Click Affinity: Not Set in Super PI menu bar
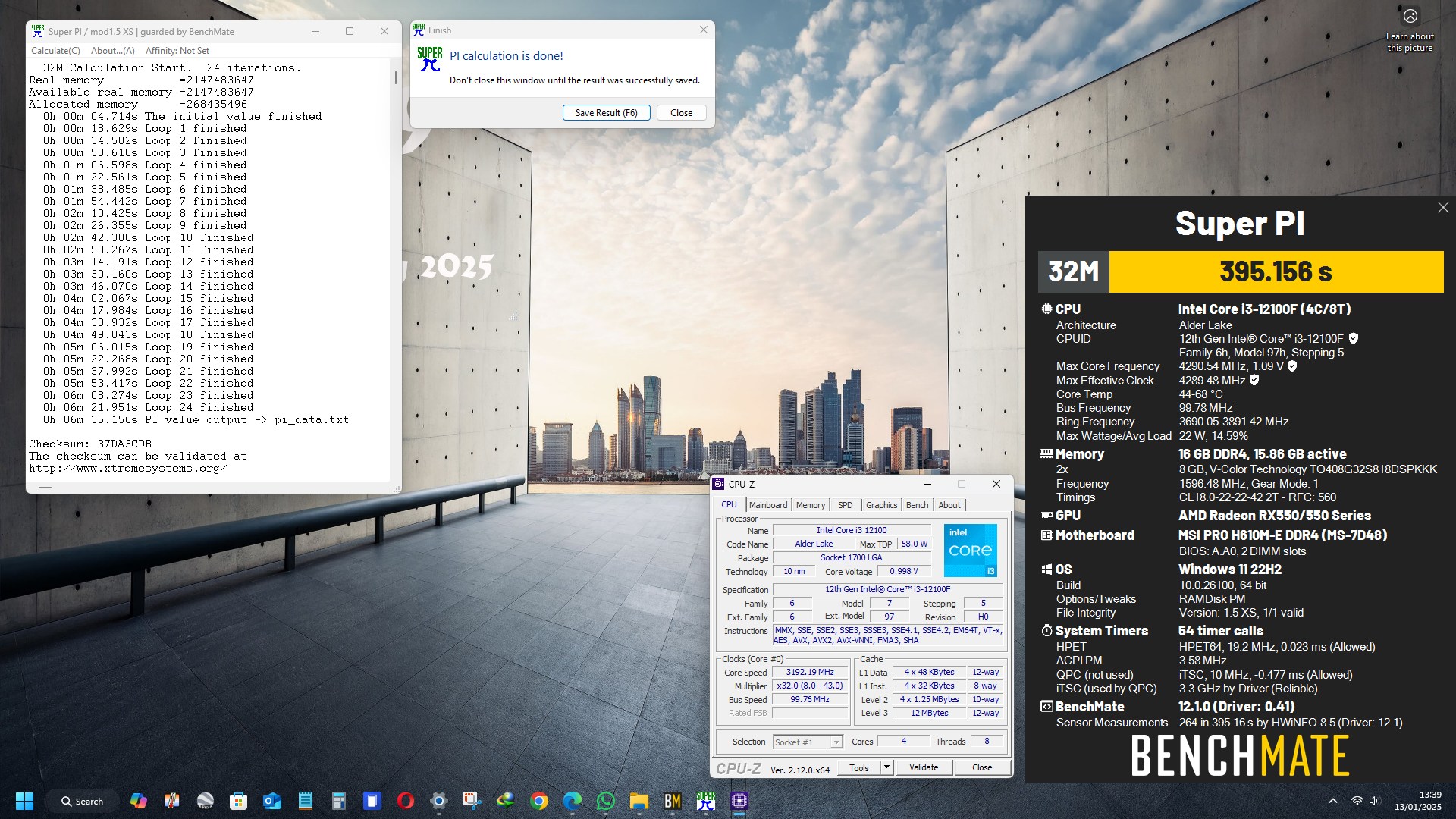 [x=177, y=51]
